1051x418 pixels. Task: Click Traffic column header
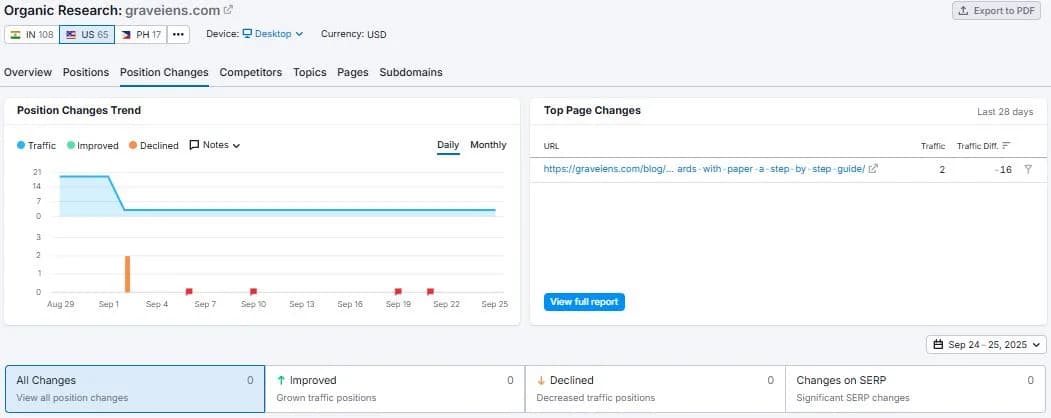[x=933, y=146]
